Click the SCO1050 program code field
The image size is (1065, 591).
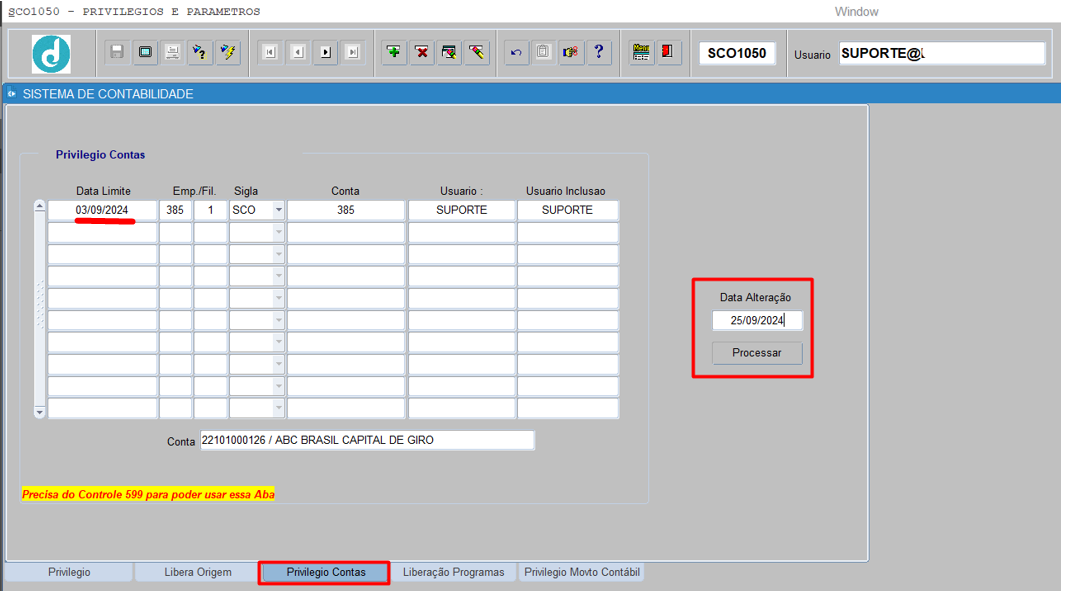(x=737, y=53)
